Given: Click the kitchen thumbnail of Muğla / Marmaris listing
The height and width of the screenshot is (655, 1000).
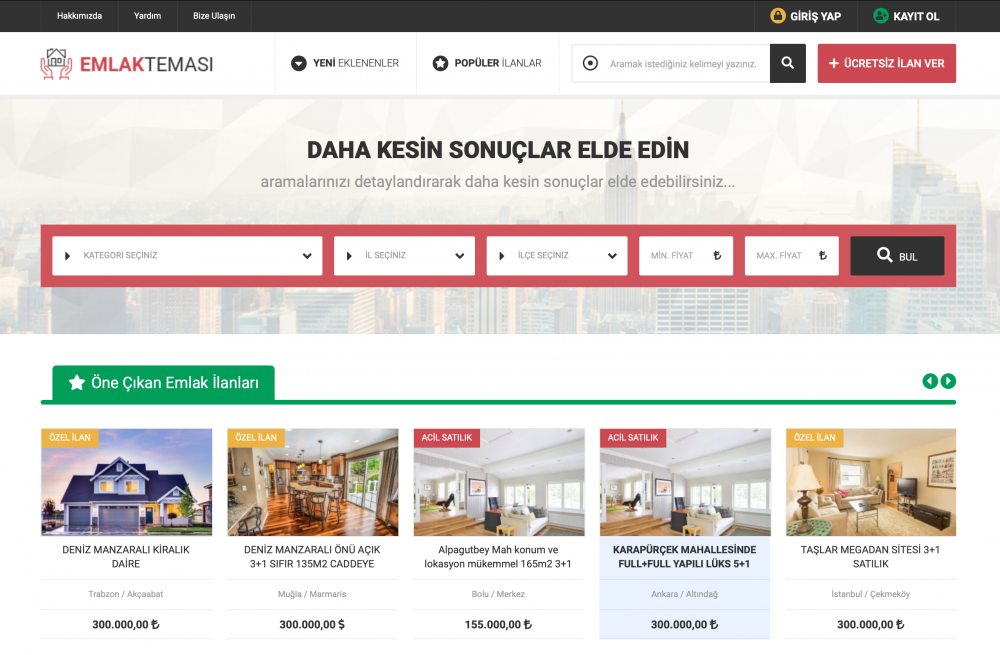Looking at the screenshot, I should coord(312,482).
